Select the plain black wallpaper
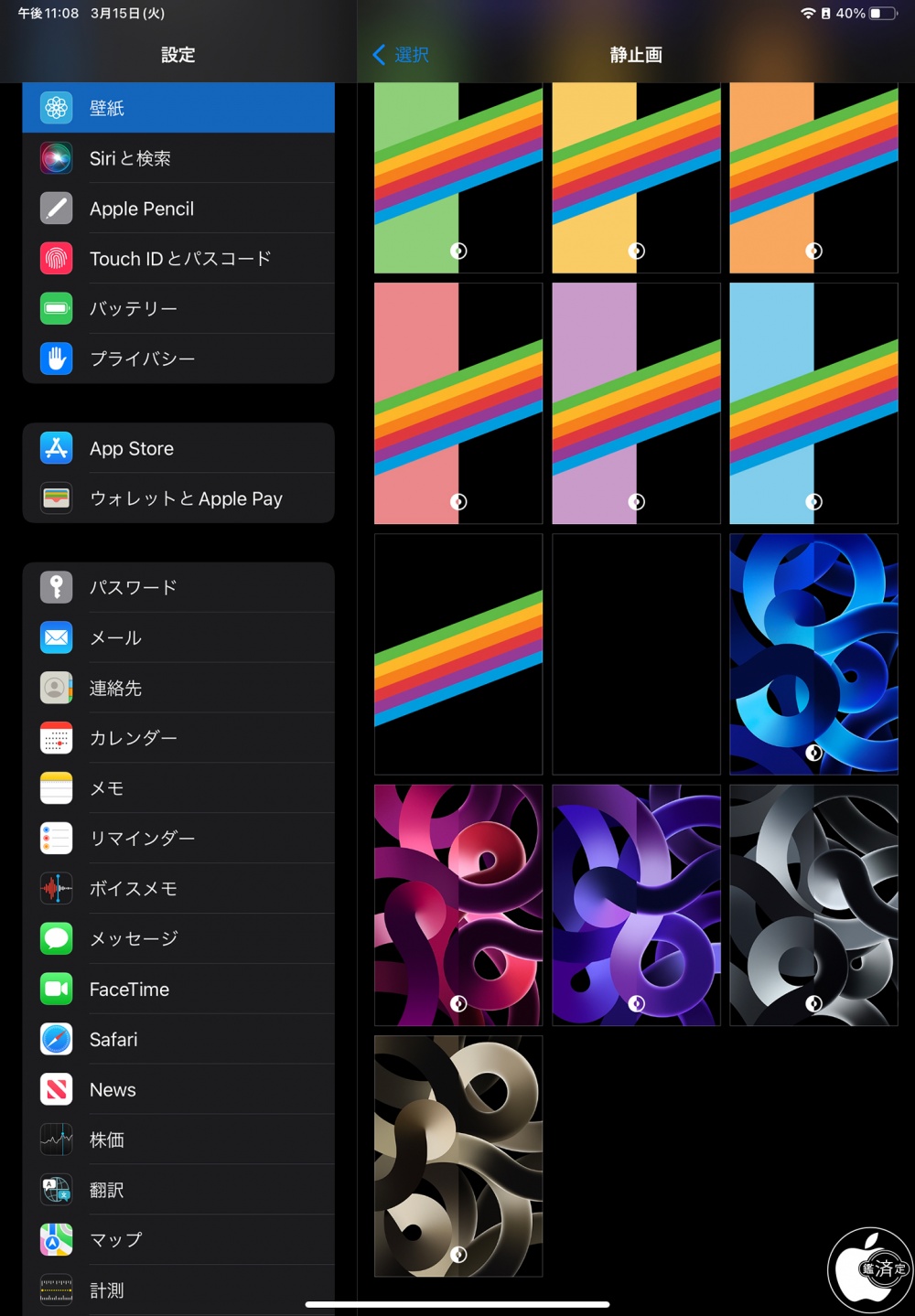Image resolution: width=915 pixels, height=1316 pixels. pyautogui.click(x=636, y=654)
